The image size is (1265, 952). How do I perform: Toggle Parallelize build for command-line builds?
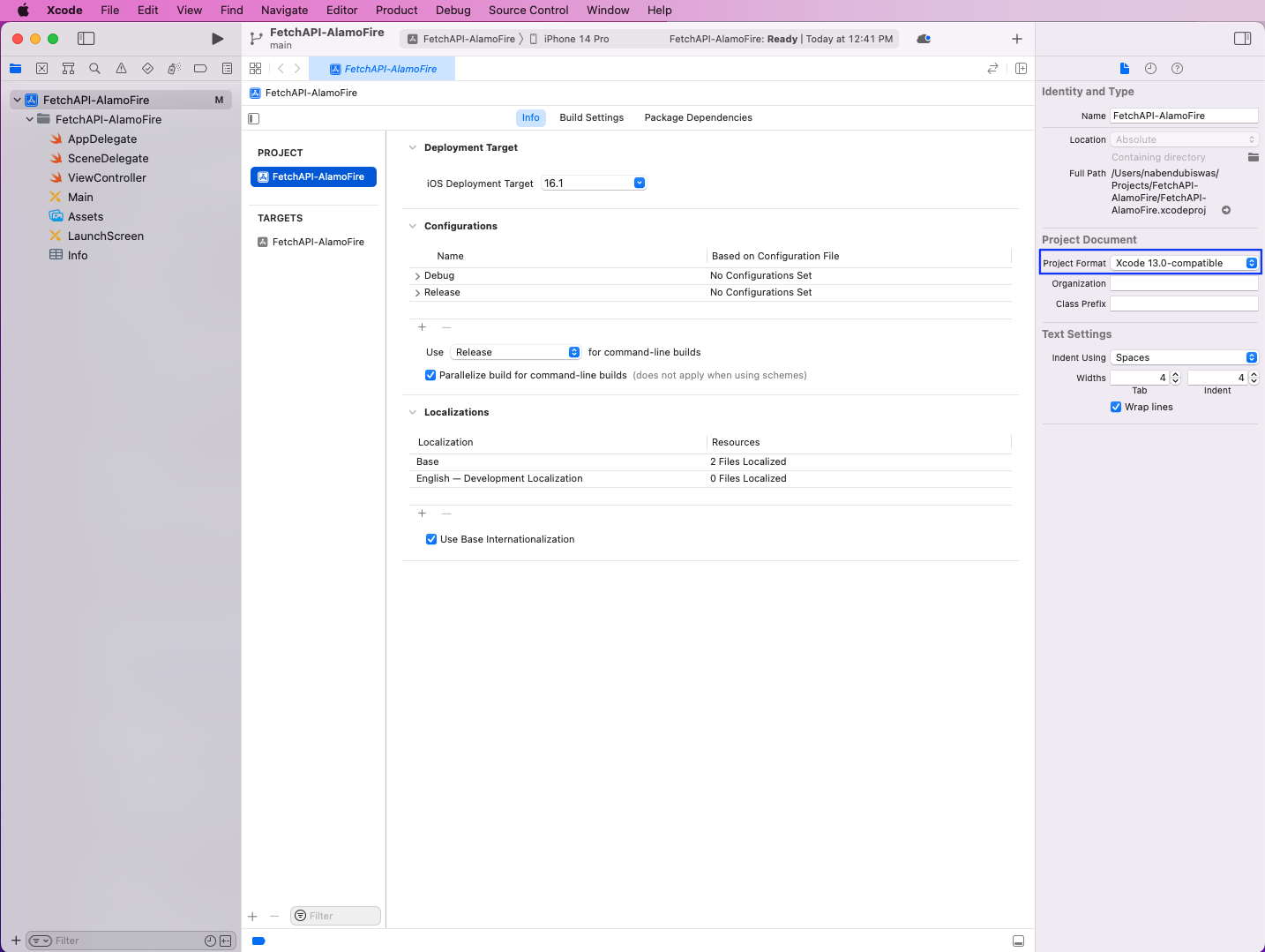pyautogui.click(x=430, y=375)
